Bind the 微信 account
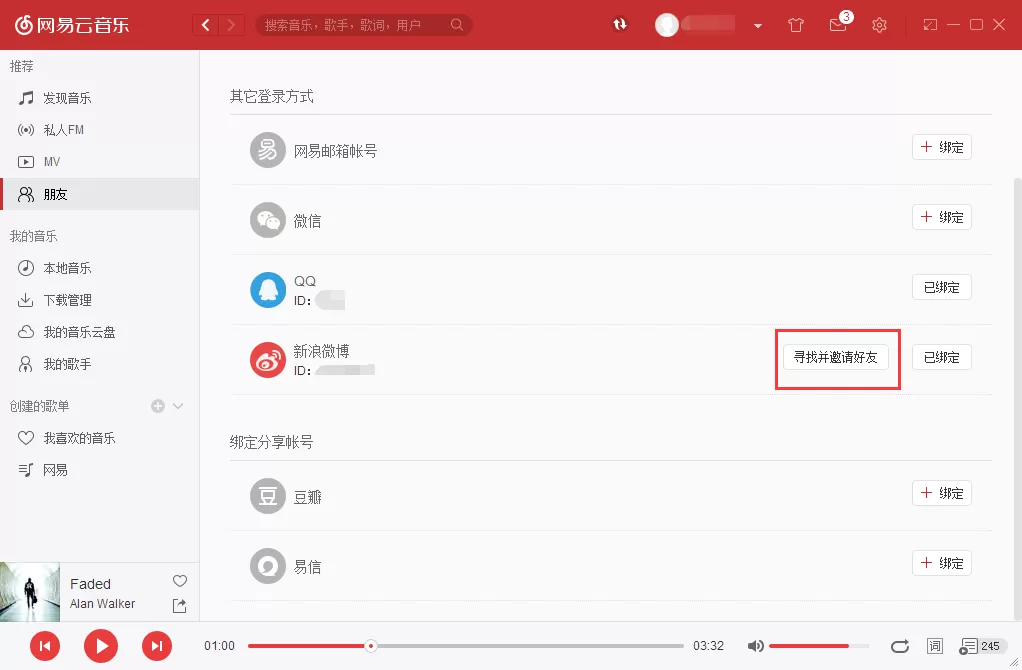This screenshot has width=1022, height=670. pos(941,217)
